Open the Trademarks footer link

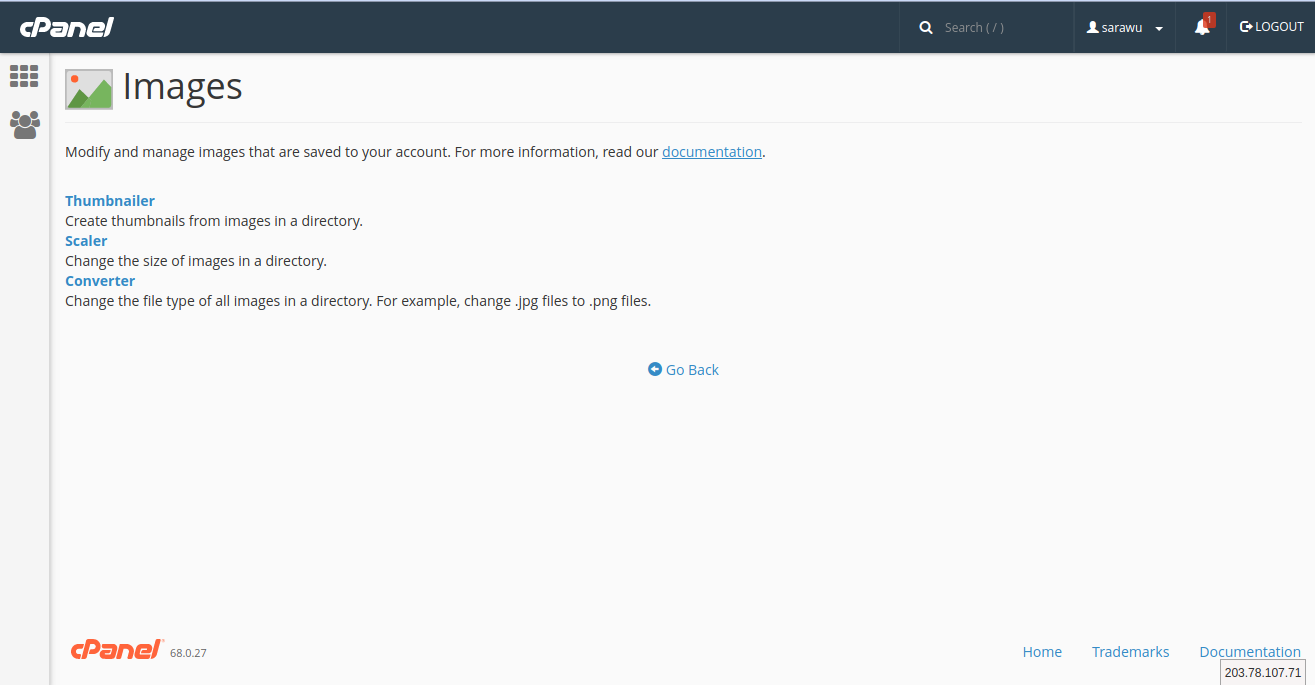click(1130, 652)
